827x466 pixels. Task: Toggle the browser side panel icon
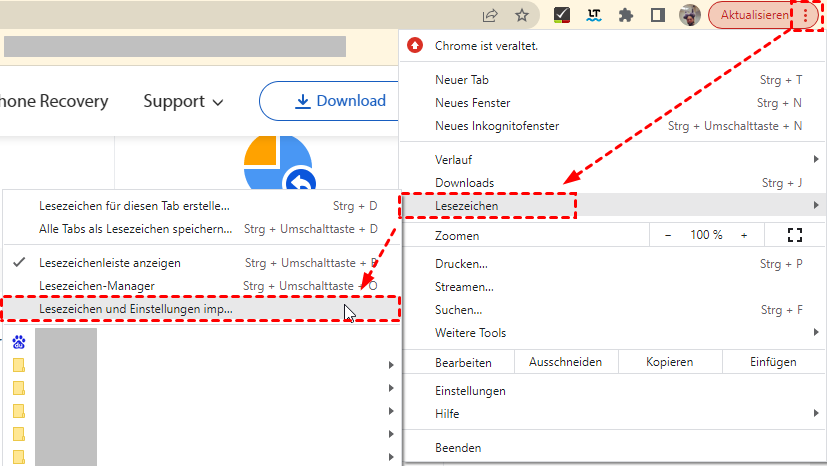pyautogui.click(x=657, y=15)
